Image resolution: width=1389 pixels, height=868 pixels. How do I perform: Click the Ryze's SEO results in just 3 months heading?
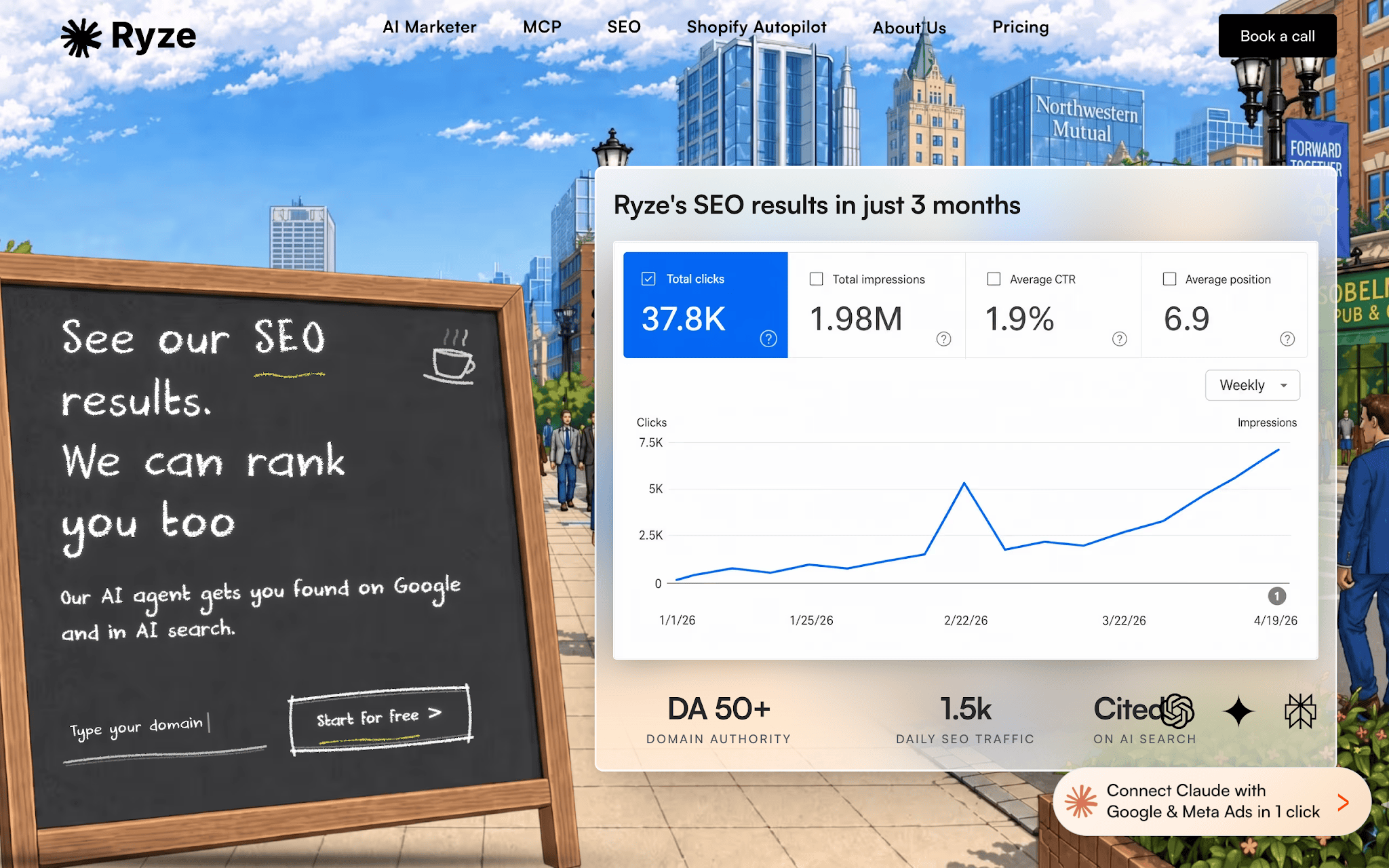click(x=817, y=205)
